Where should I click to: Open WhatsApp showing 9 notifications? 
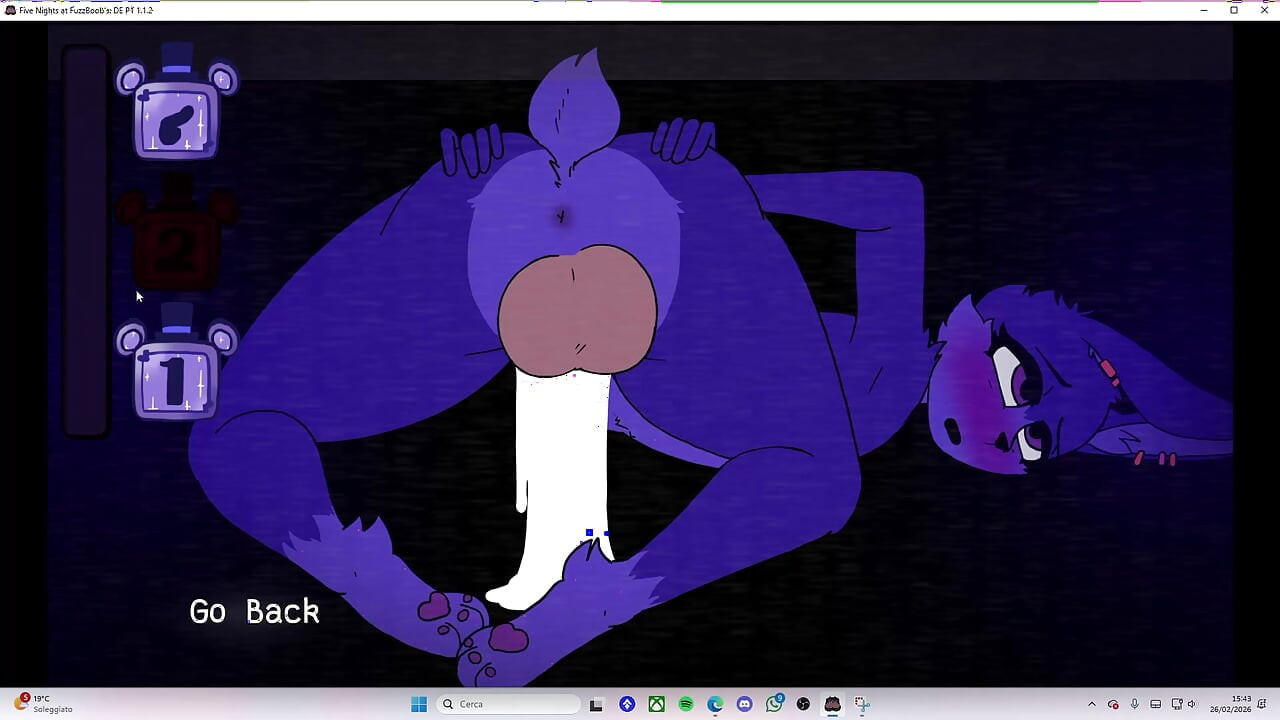pos(774,703)
